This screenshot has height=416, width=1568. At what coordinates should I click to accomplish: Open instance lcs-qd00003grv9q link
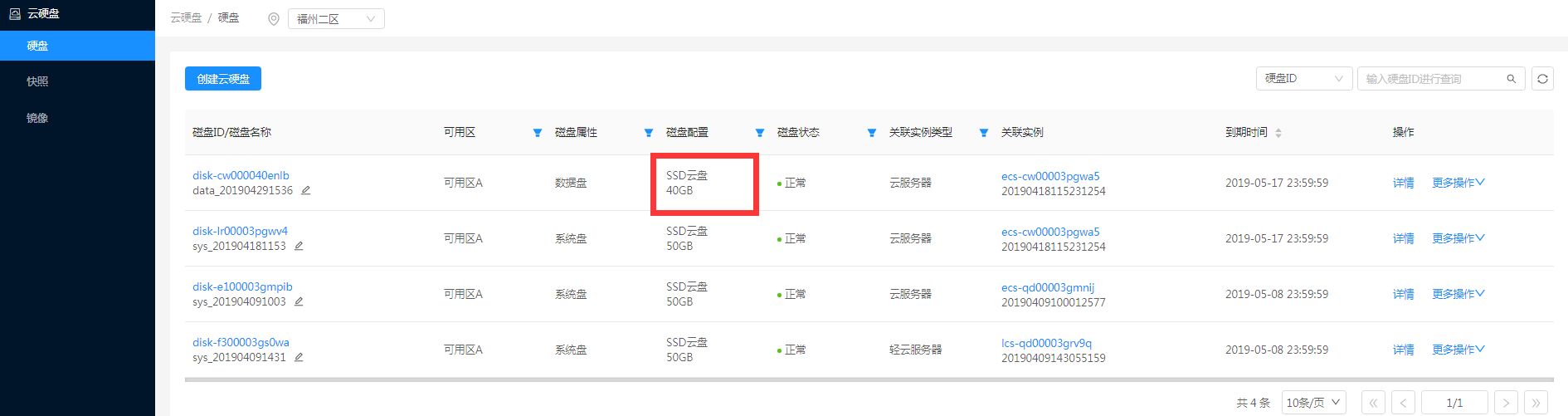click(1046, 343)
